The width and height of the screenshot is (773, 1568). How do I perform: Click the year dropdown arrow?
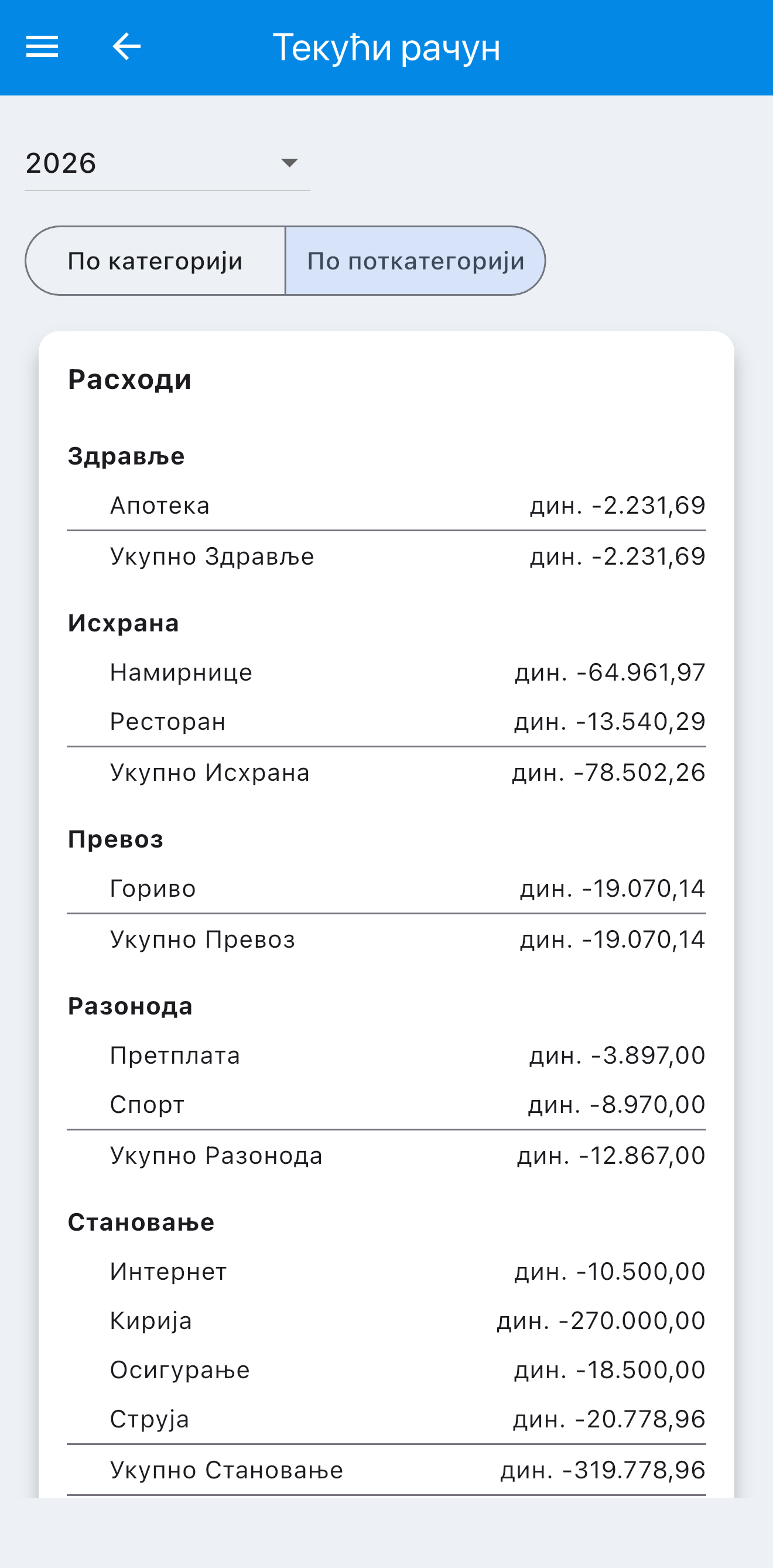pyautogui.click(x=289, y=162)
